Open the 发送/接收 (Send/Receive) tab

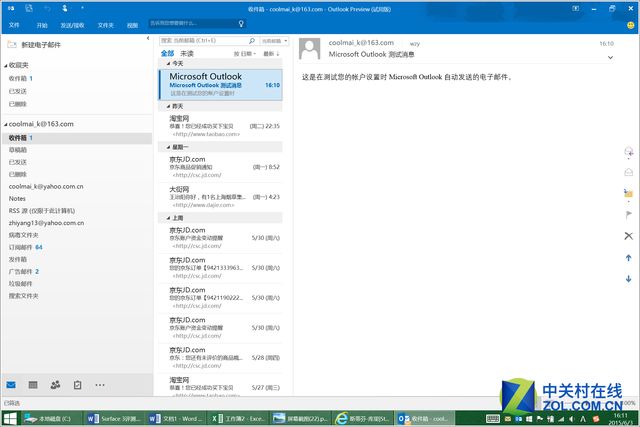(x=72, y=25)
